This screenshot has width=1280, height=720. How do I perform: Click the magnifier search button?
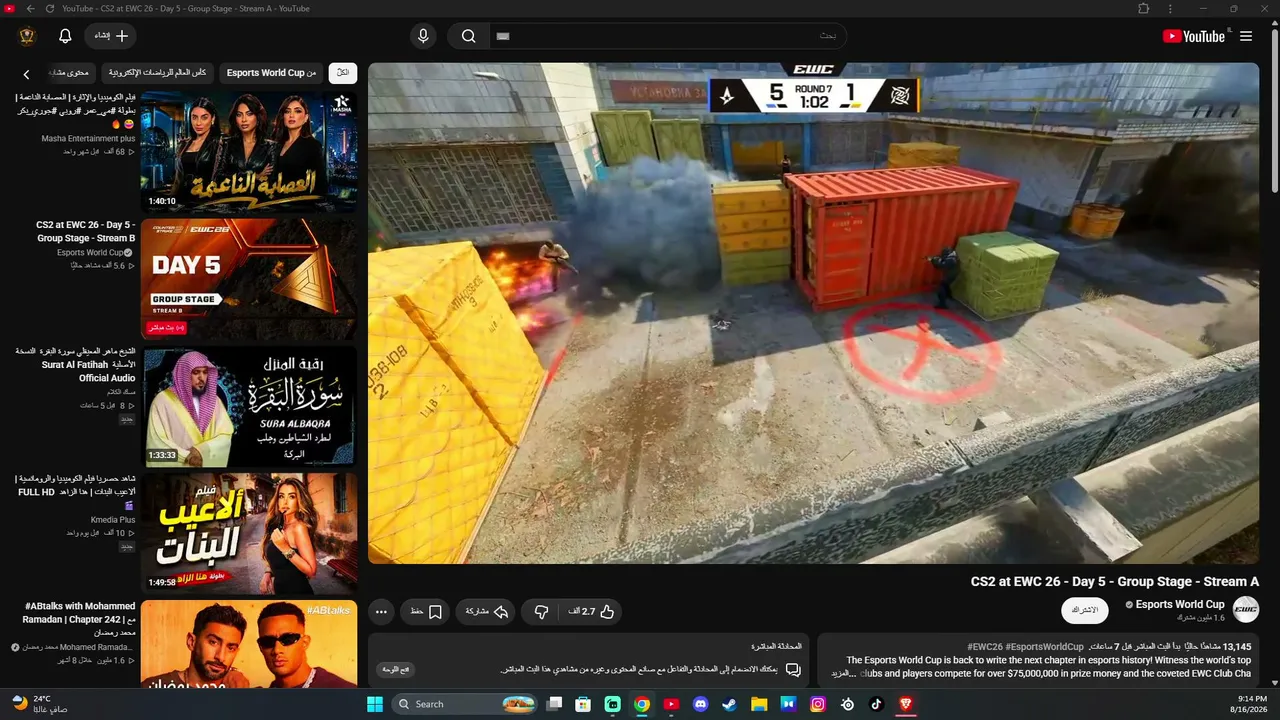point(468,36)
